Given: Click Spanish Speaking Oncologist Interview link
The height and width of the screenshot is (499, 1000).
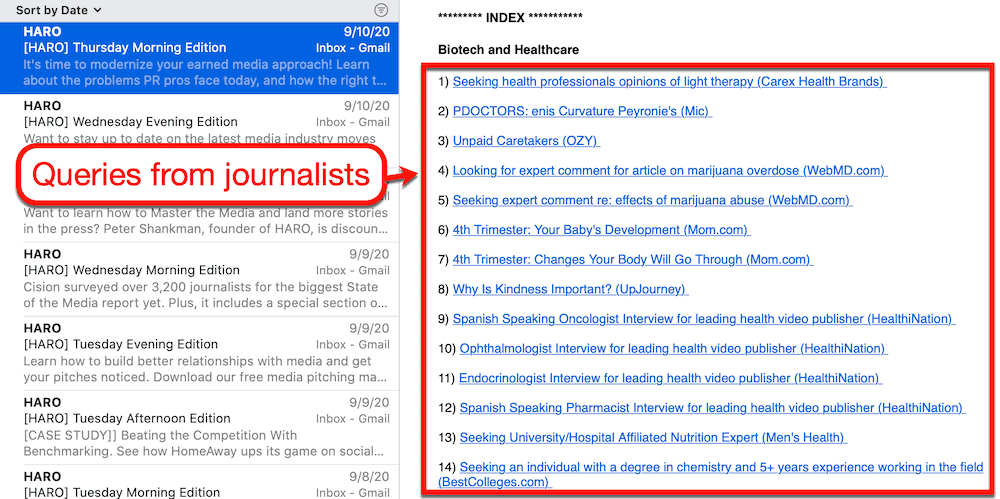Looking at the screenshot, I should point(703,319).
